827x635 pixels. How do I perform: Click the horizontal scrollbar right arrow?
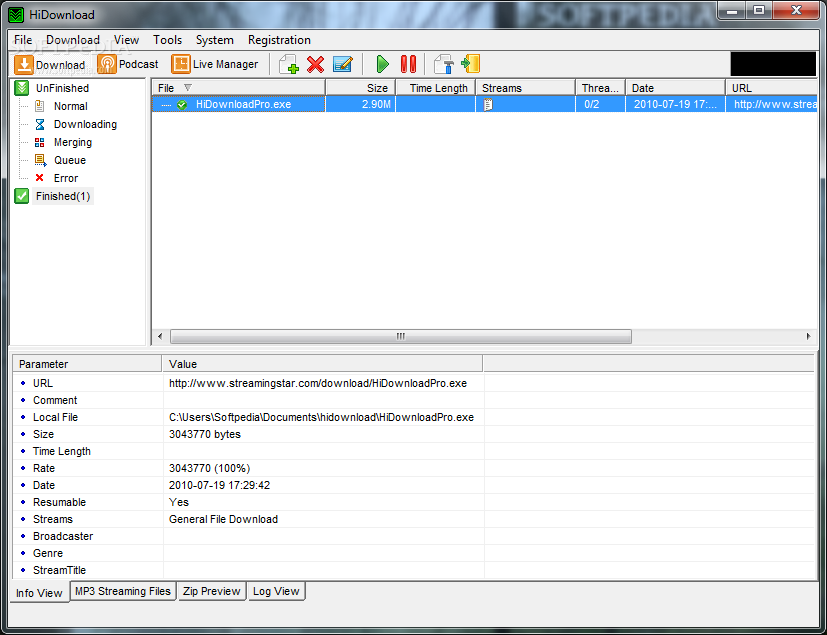coord(808,336)
